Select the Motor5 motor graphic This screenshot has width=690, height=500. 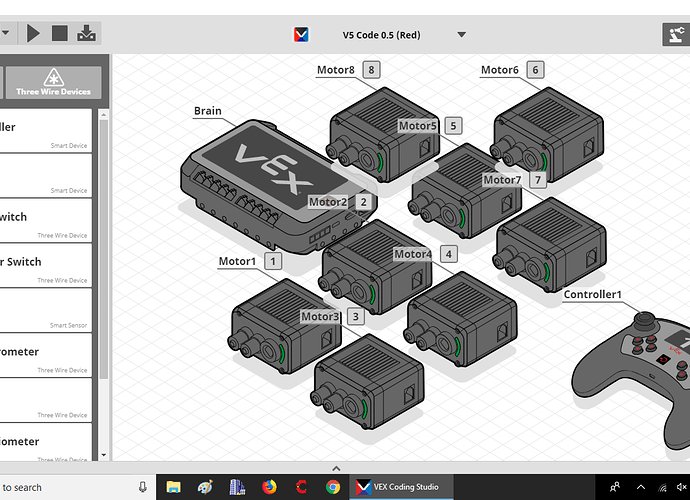click(x=466, y=191)
